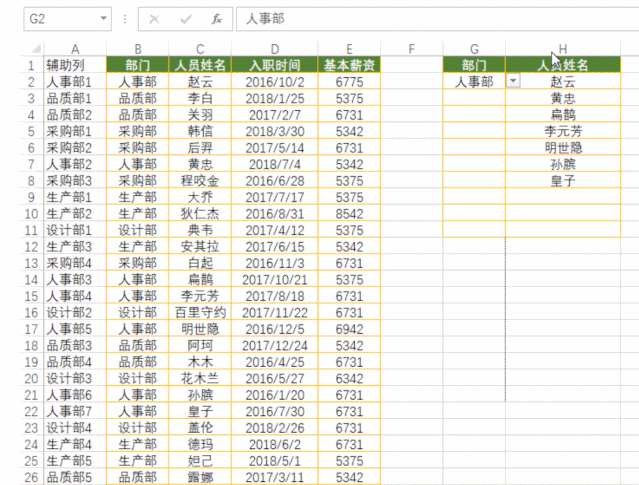Screen dimensions: 639x485
Task: Click 关羽 in the name column
Action: [200, 115]
